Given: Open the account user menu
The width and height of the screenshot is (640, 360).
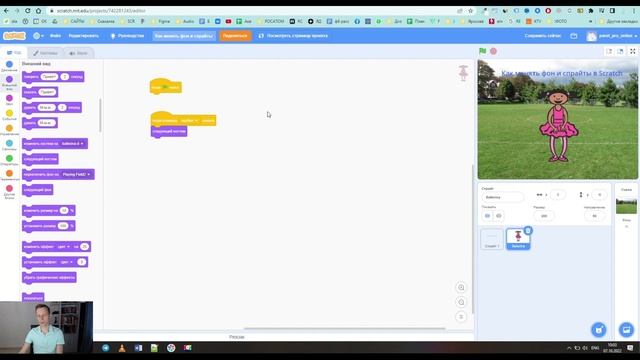Looking at the screenshot, I should click(x=611, y=36).
